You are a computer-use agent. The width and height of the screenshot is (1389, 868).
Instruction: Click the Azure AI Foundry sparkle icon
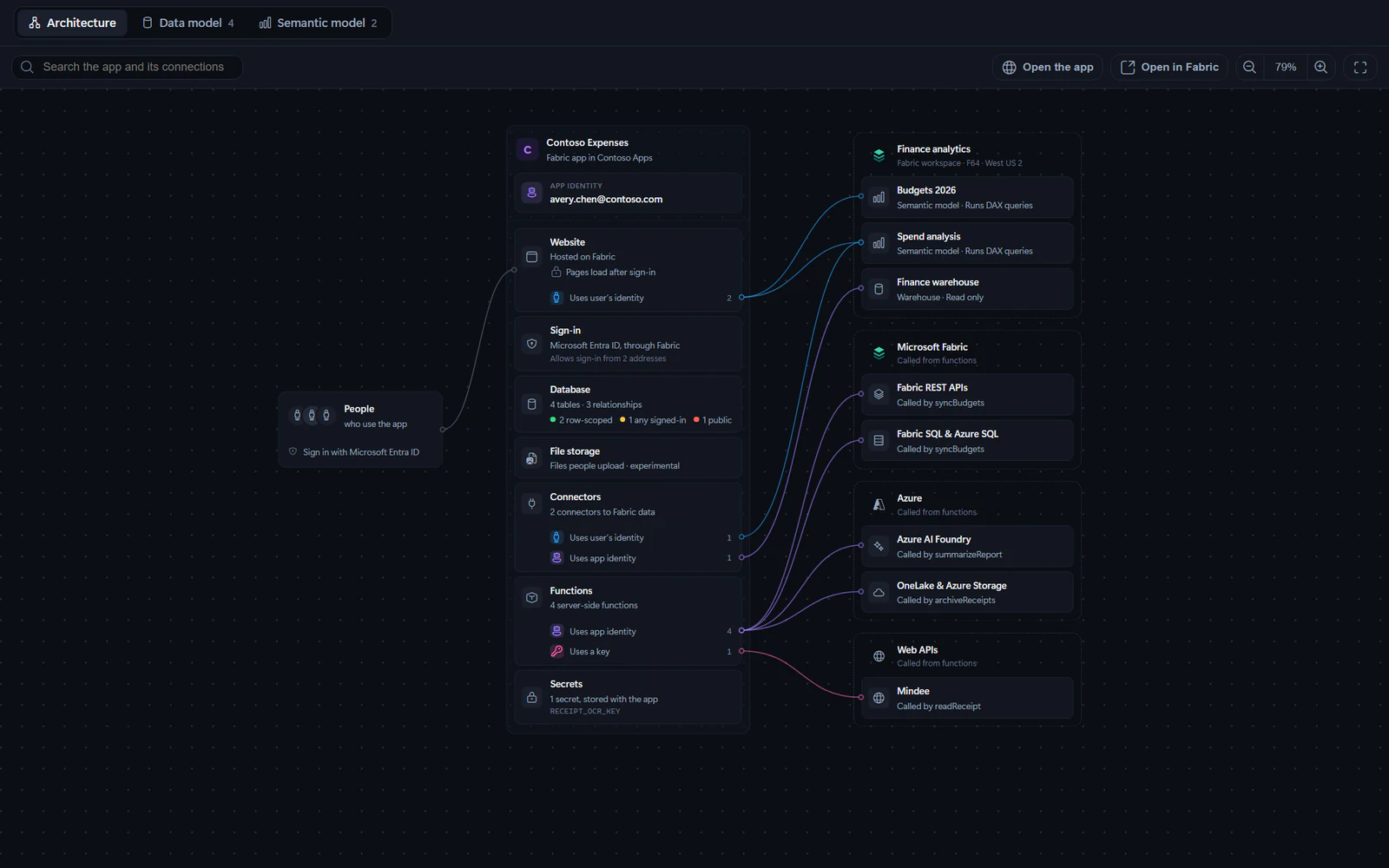tap(879, 546)
